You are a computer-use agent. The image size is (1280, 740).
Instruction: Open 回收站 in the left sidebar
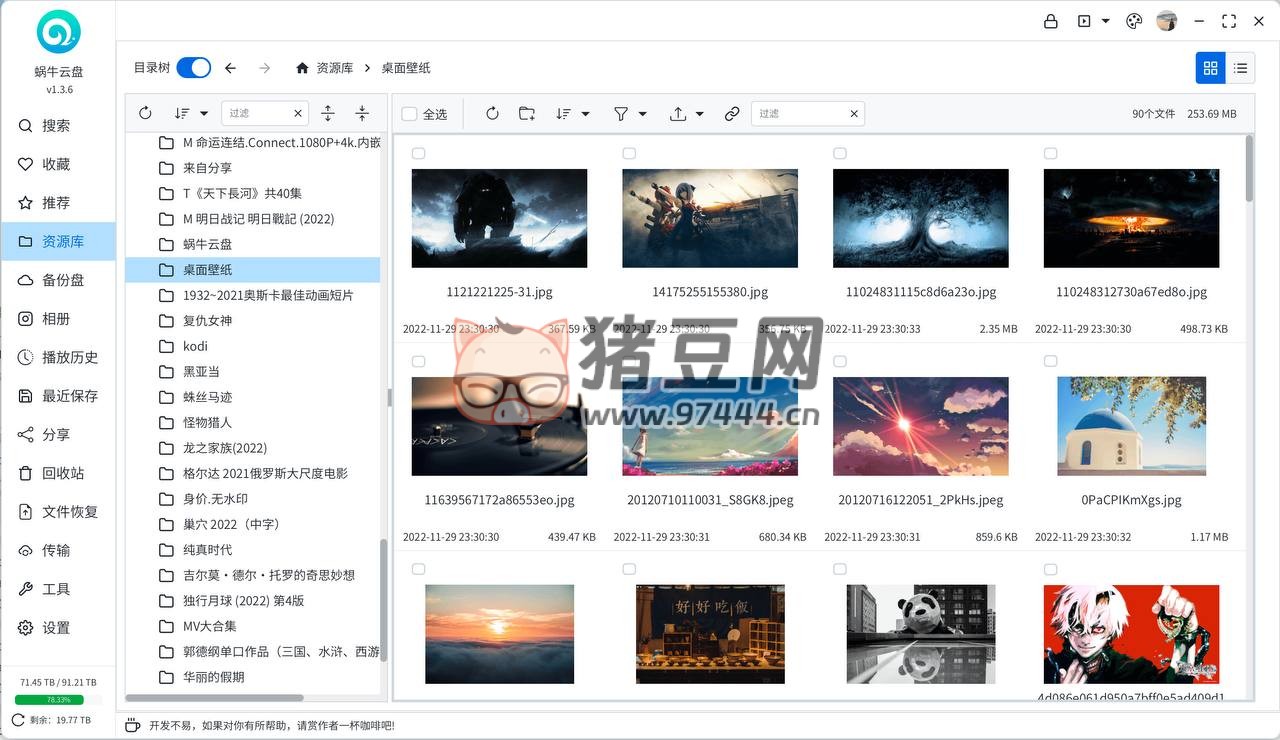coord(62,473)
